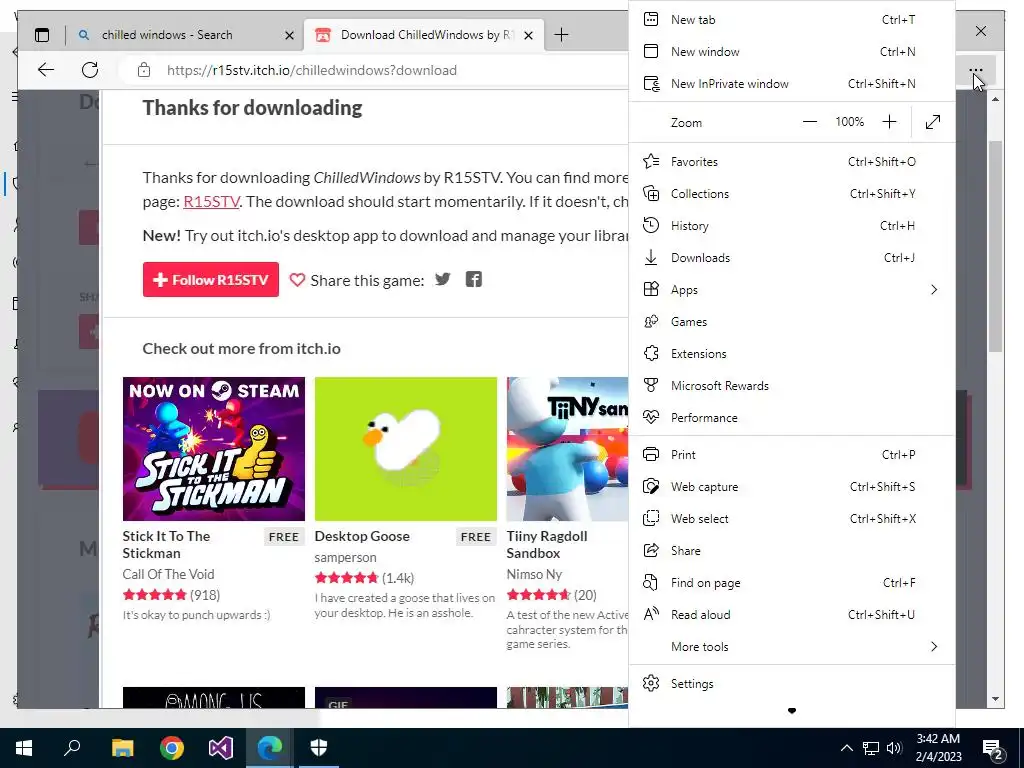Close the Download ChilledWindows tab

pyautogui.click(x=528, y=35)
